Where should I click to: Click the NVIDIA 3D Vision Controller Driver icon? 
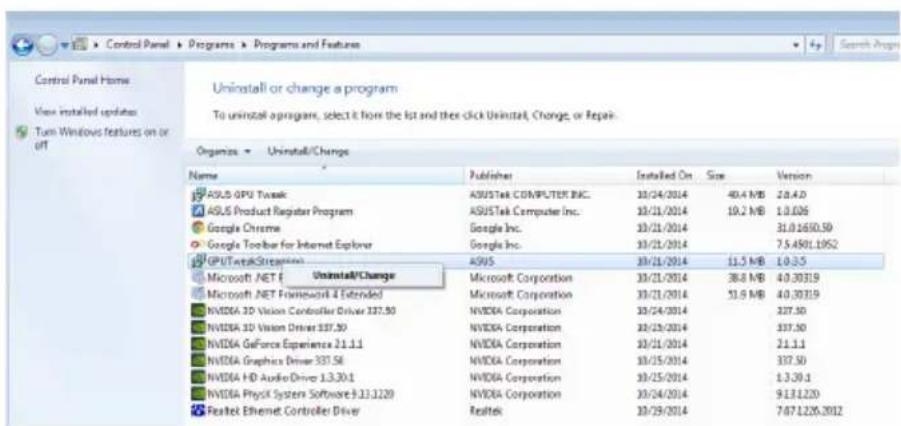pyautogui.click(x=197, y=311)
